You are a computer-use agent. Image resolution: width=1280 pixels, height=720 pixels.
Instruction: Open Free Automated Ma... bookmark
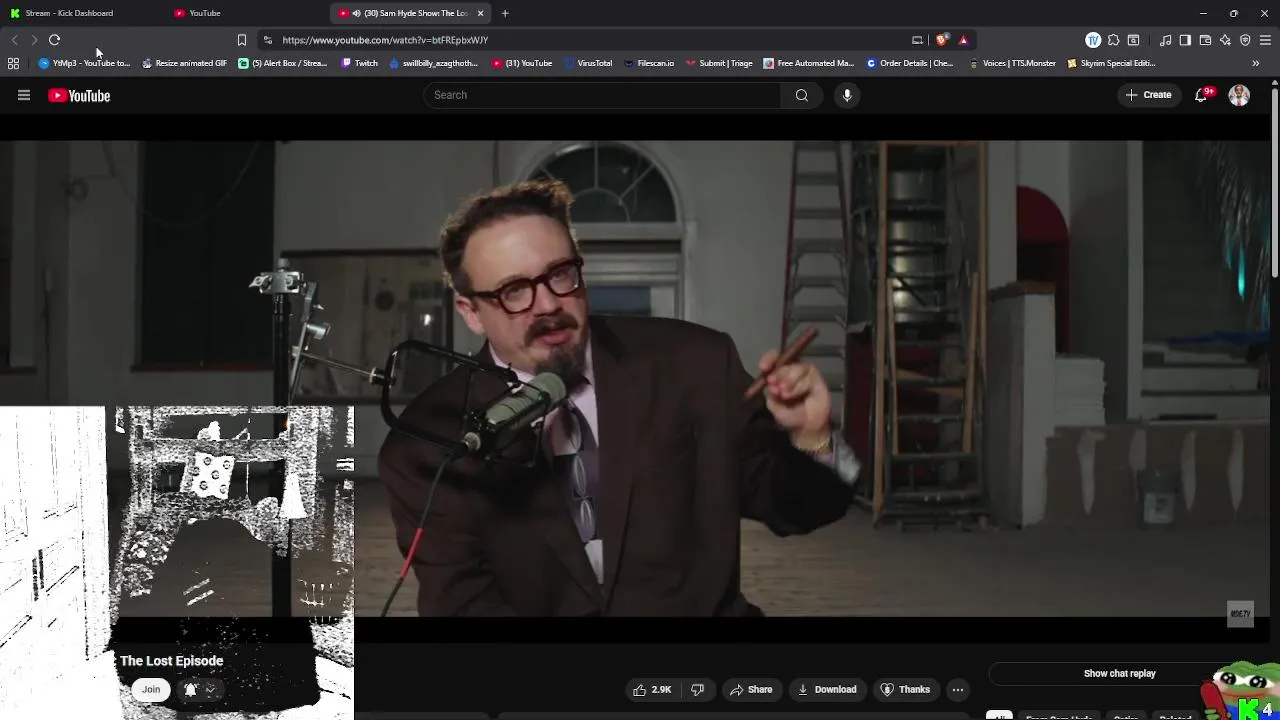pyautogui.click(x=808, y=63)
